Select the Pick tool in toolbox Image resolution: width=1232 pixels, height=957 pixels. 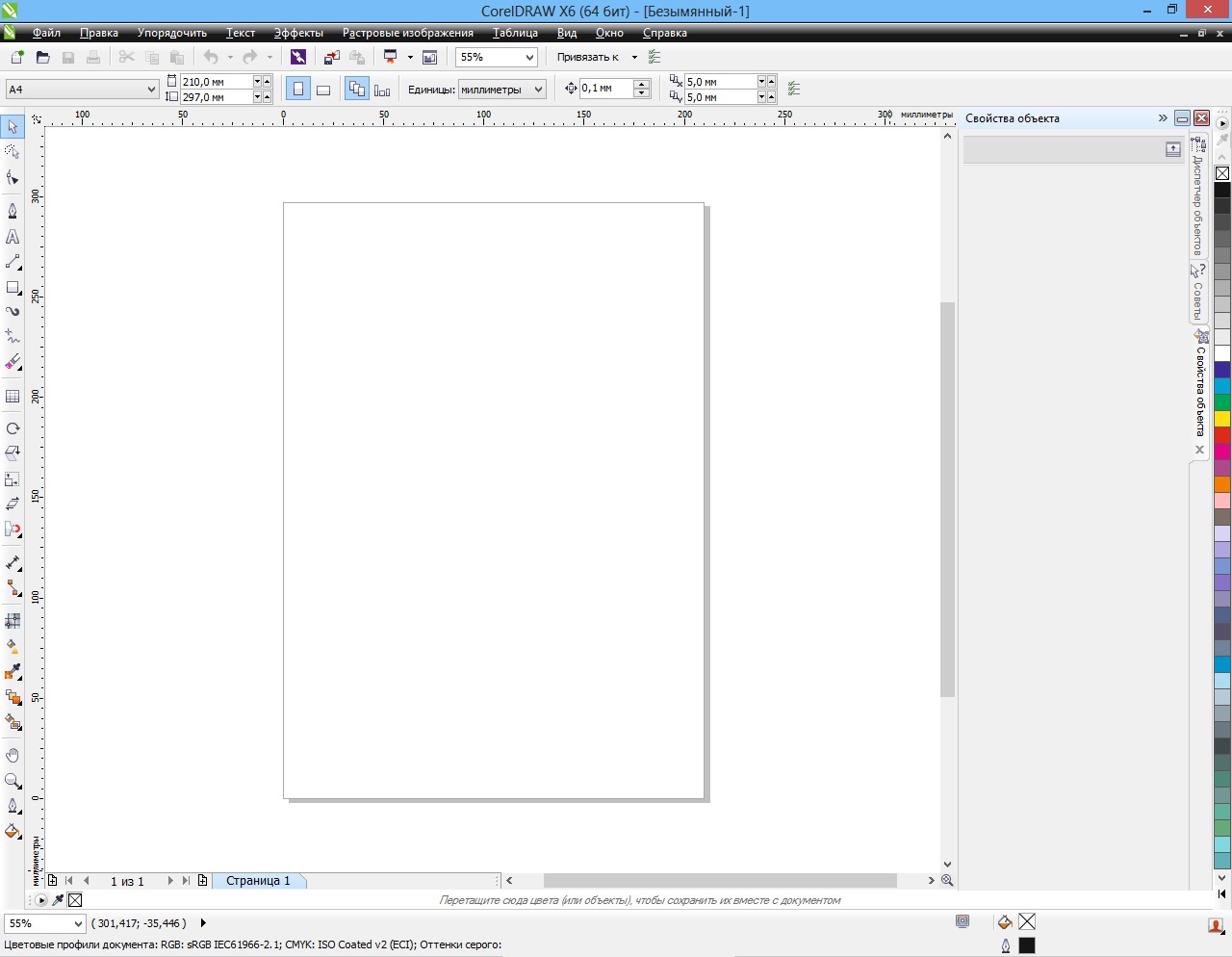13,127
